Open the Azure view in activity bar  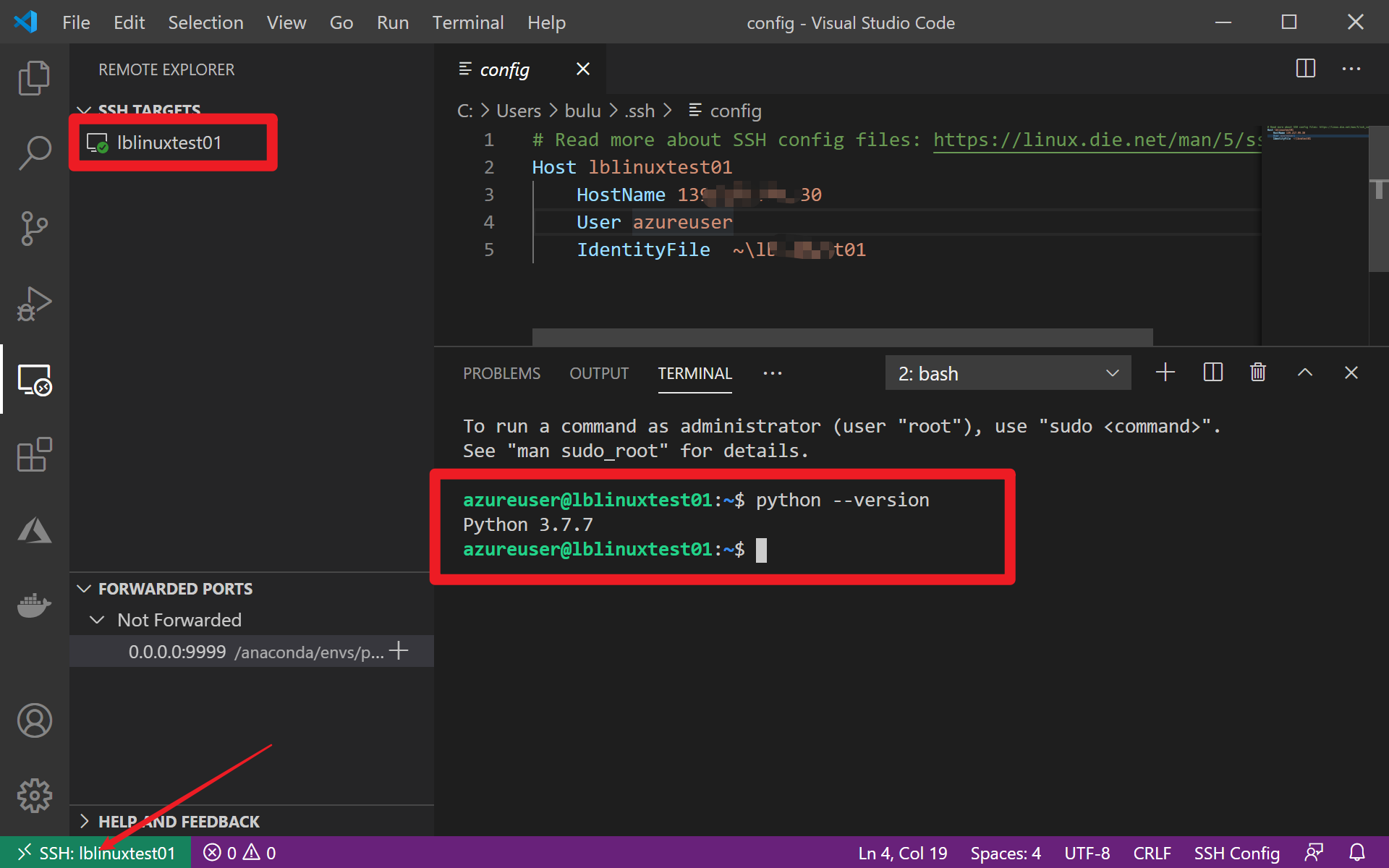tap(34, 531)
